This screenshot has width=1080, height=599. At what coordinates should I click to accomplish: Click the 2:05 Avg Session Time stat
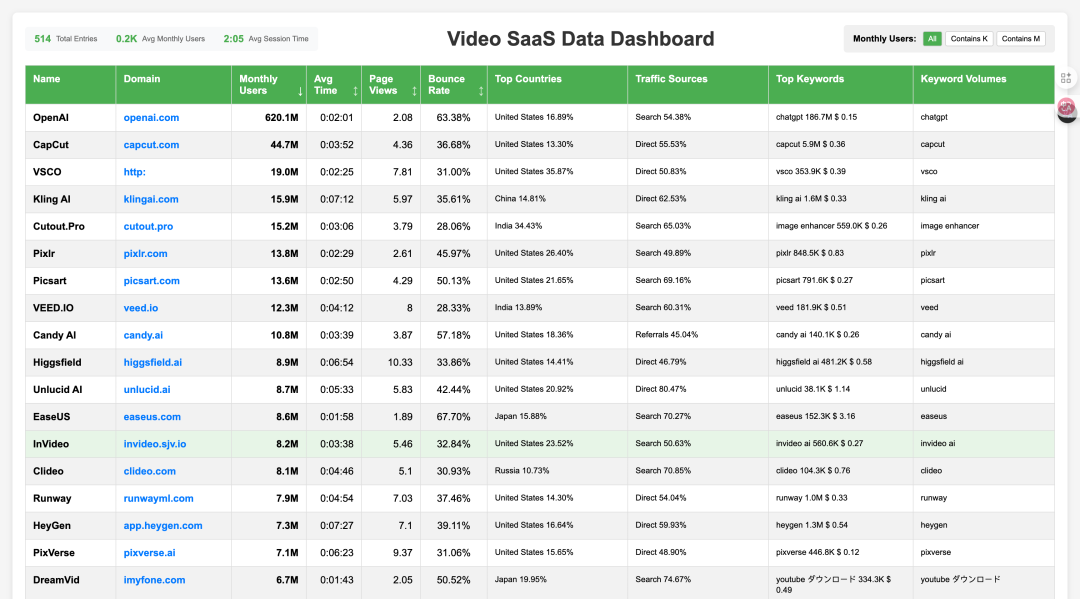click(x=266, y=39)
